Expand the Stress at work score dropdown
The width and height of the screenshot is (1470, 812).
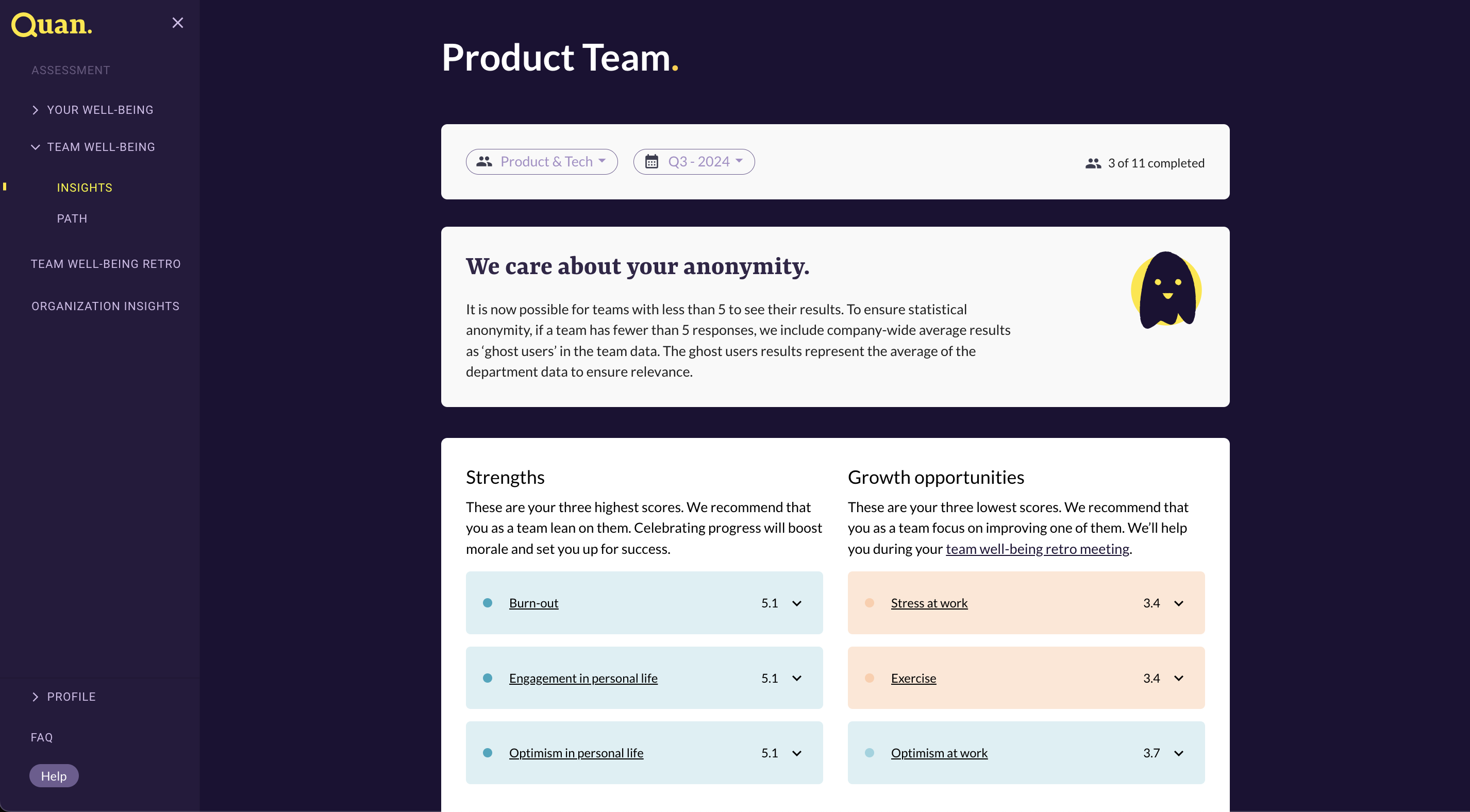coord(1181,602)
